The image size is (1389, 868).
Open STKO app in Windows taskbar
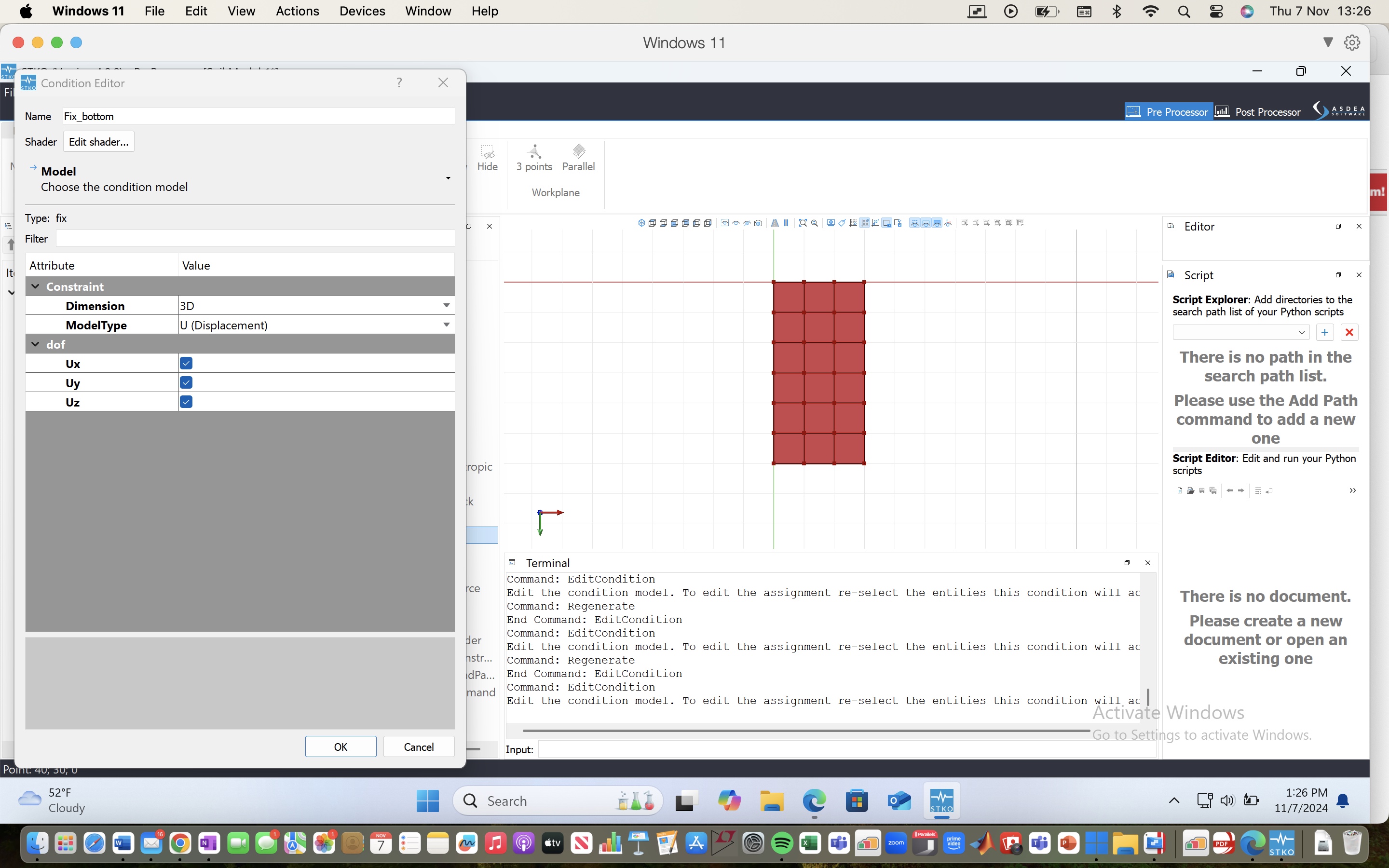(941, 800)
